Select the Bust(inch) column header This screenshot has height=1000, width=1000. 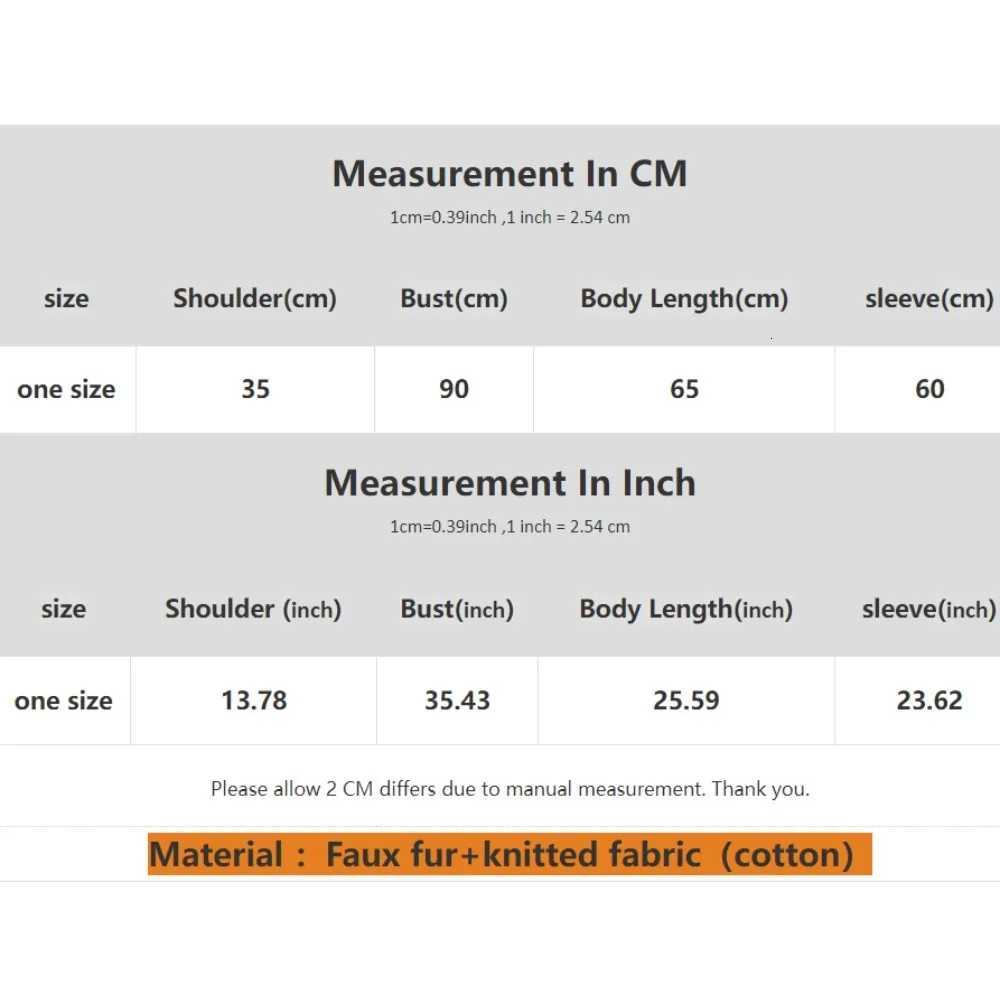[457, 609]
